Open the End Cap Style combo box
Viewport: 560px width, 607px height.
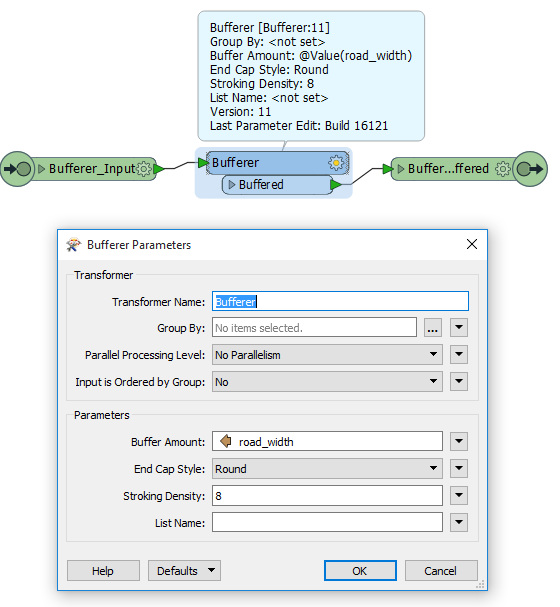tap(327, 469)
